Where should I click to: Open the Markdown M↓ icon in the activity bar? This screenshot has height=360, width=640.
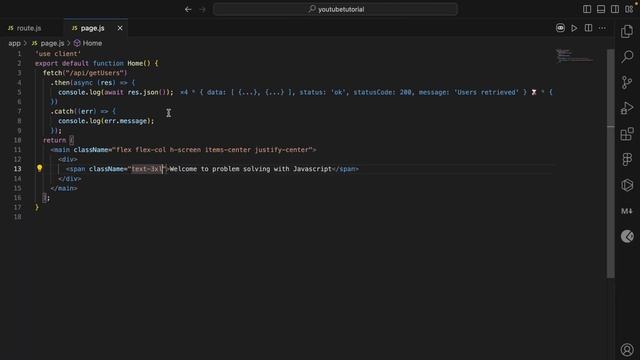click(627, 211)
